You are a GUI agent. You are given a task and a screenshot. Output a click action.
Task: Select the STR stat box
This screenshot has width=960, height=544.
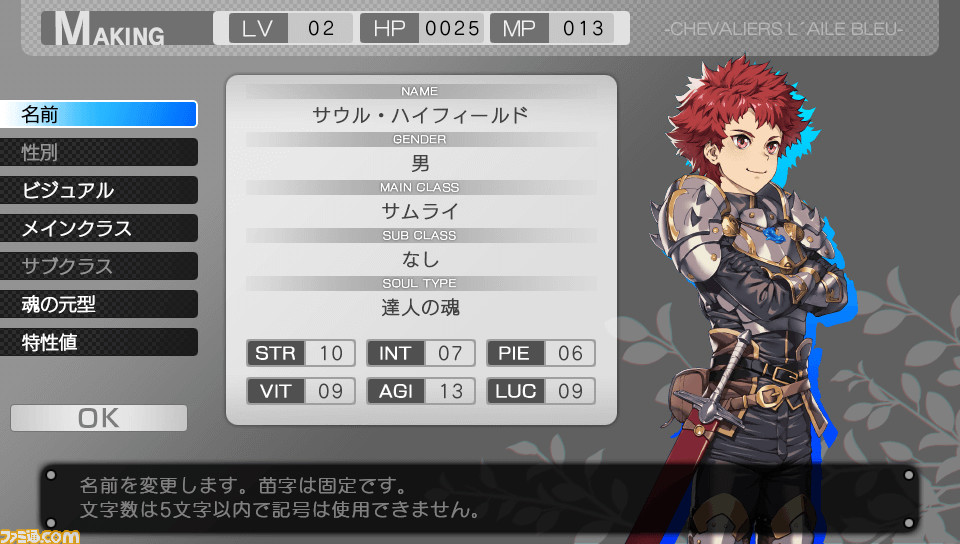[x=301, y=353]
